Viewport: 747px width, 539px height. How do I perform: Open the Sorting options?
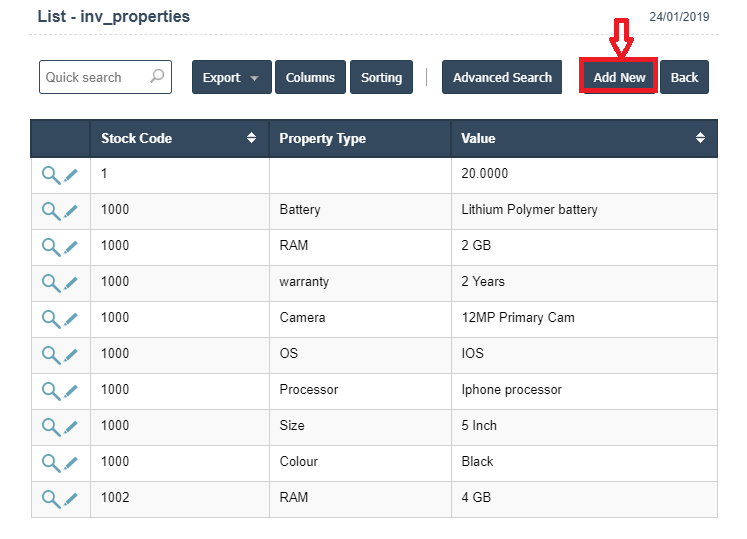pos(381,78)
